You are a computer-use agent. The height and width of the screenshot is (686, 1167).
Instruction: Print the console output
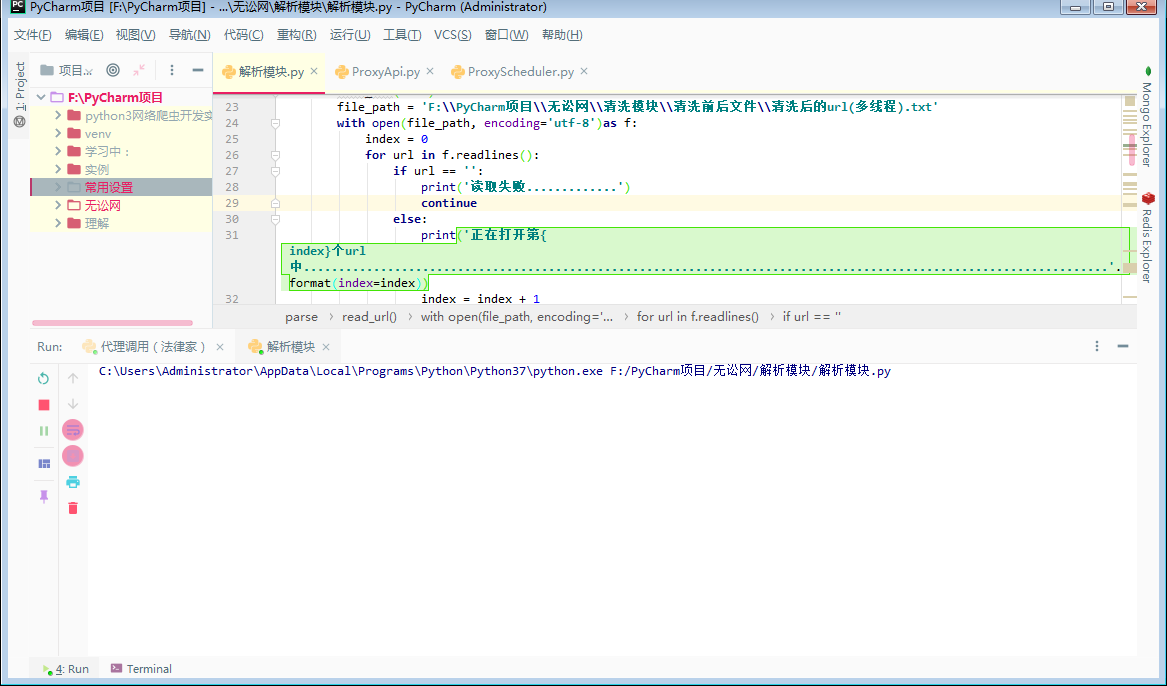click(x=73, y=482)
